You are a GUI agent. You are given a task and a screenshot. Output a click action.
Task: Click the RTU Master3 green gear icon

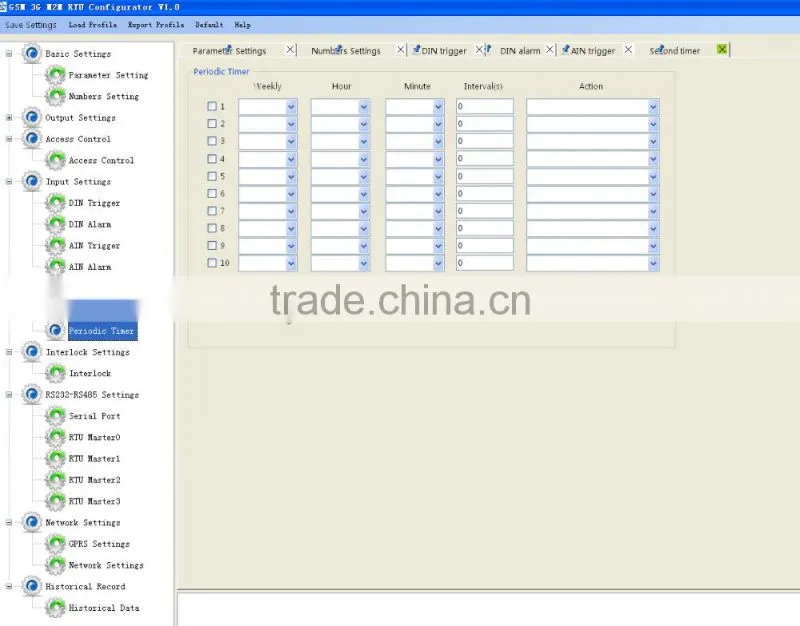click(55, 501)
